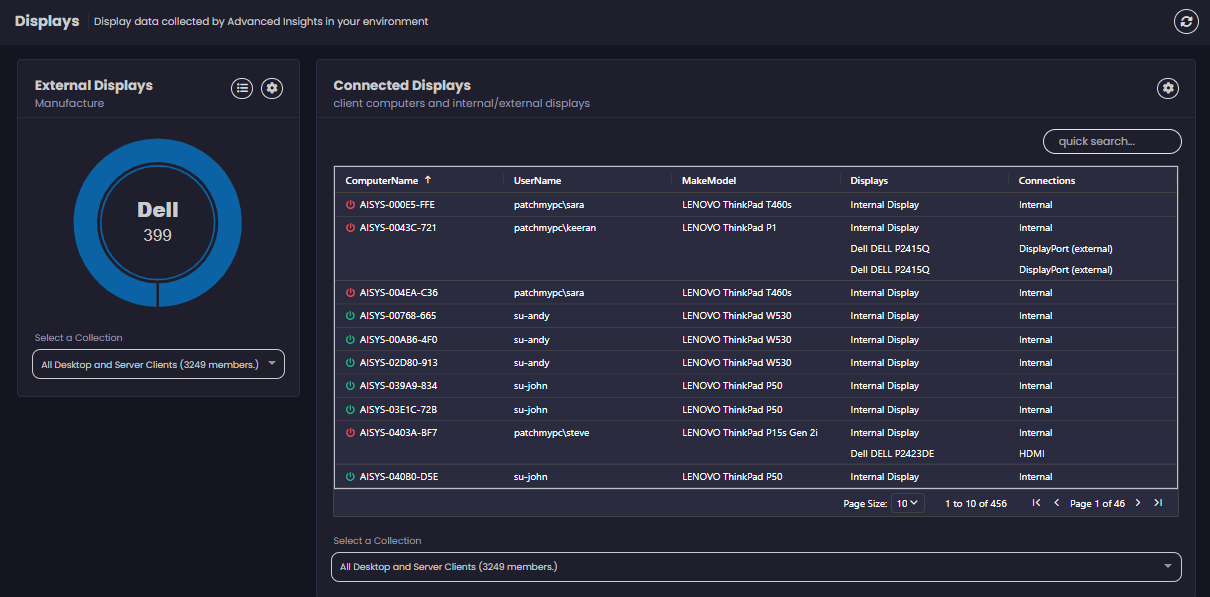Viewport: 1210px width, 597px height.
Task: Sort by the MakeModel column header
Action: pos(709,181)
